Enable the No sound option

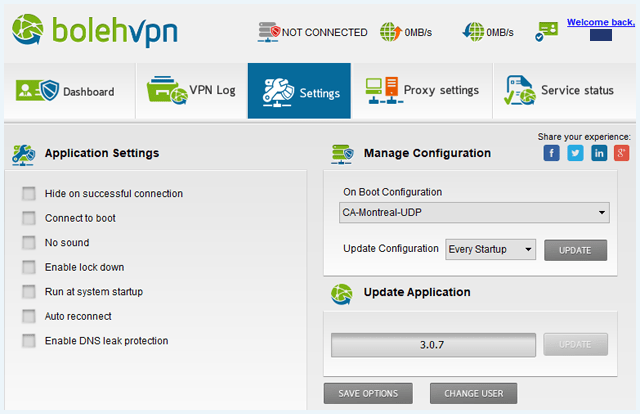point(29,243)
